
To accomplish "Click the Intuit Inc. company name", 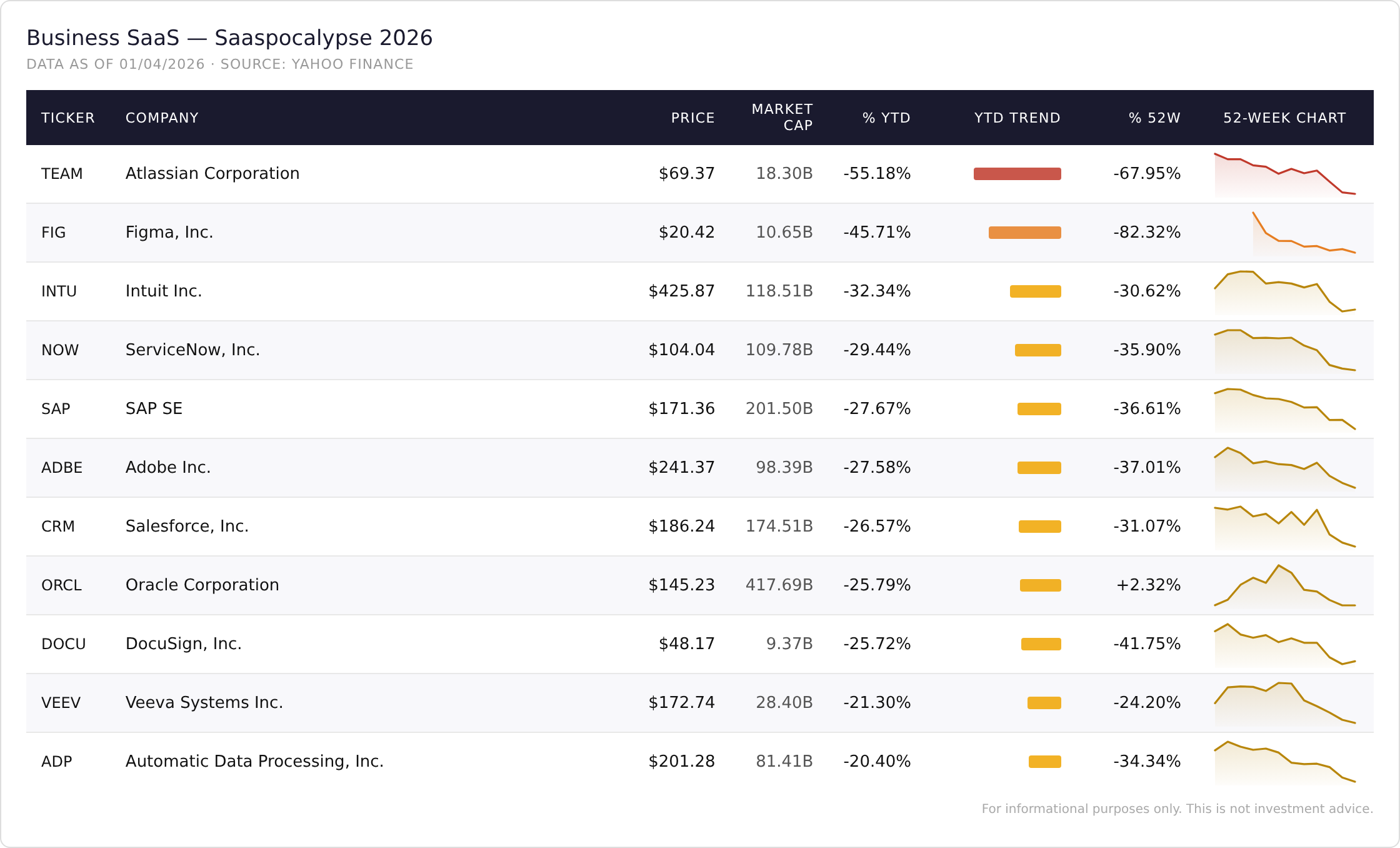I will (164, 291).
